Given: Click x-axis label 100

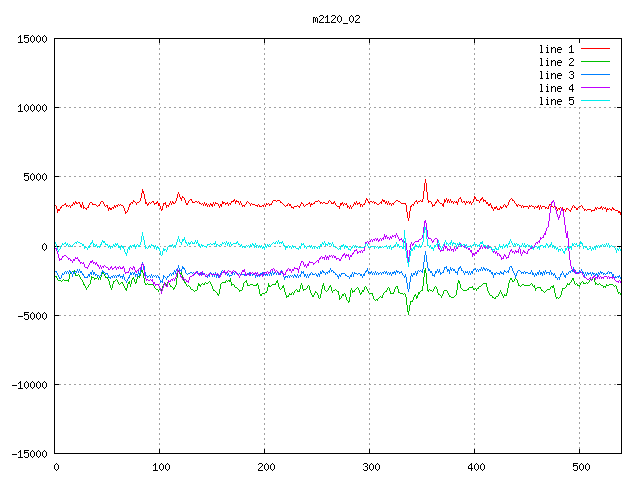Looking at the screenshot, I should click(161, 467).
